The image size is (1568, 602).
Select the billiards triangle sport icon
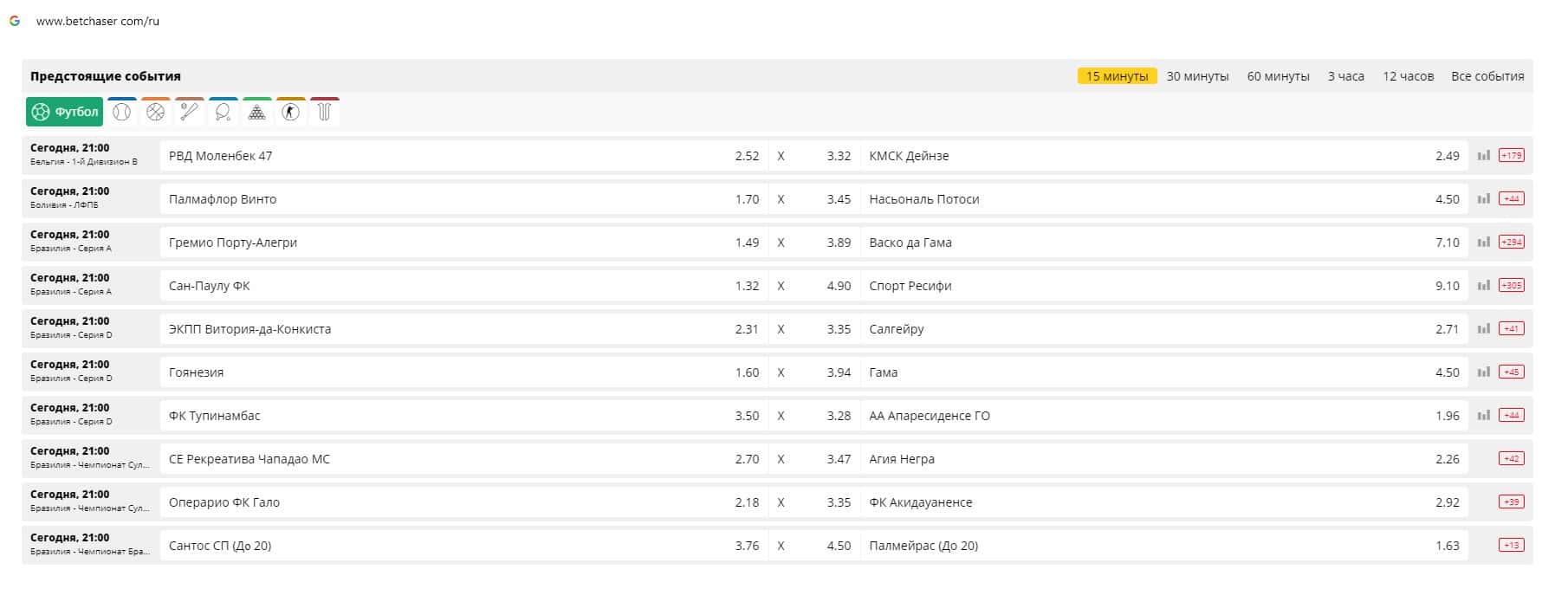click(257, 113)
